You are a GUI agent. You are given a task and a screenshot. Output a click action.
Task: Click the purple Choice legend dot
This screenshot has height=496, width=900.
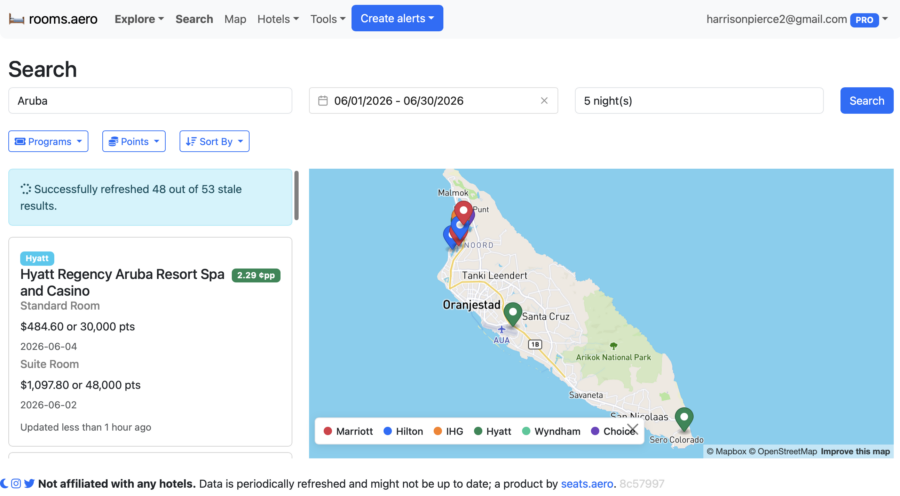point(595,431)
